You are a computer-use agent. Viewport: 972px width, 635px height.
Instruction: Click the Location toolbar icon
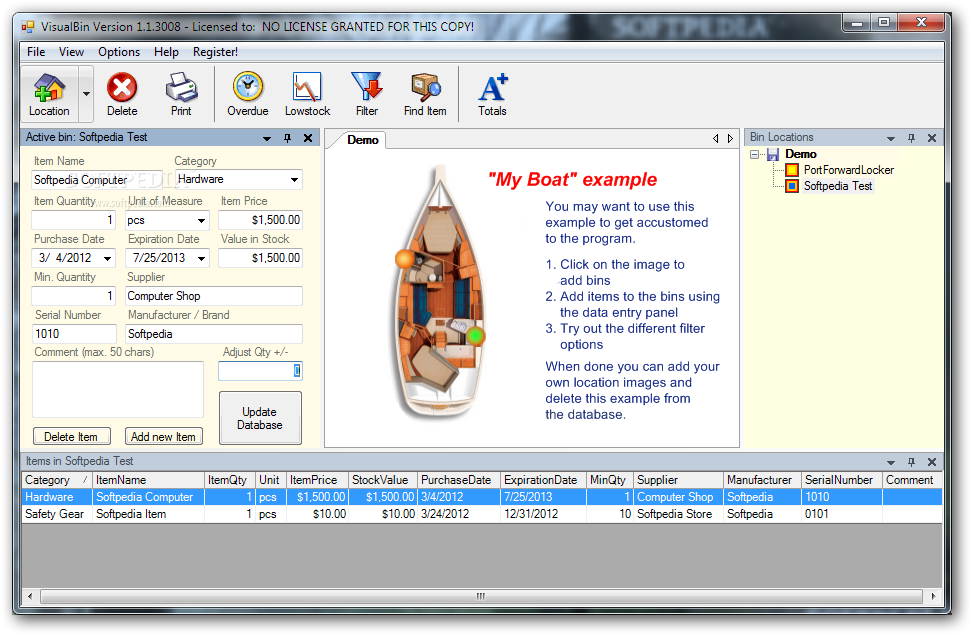point(50,94)
